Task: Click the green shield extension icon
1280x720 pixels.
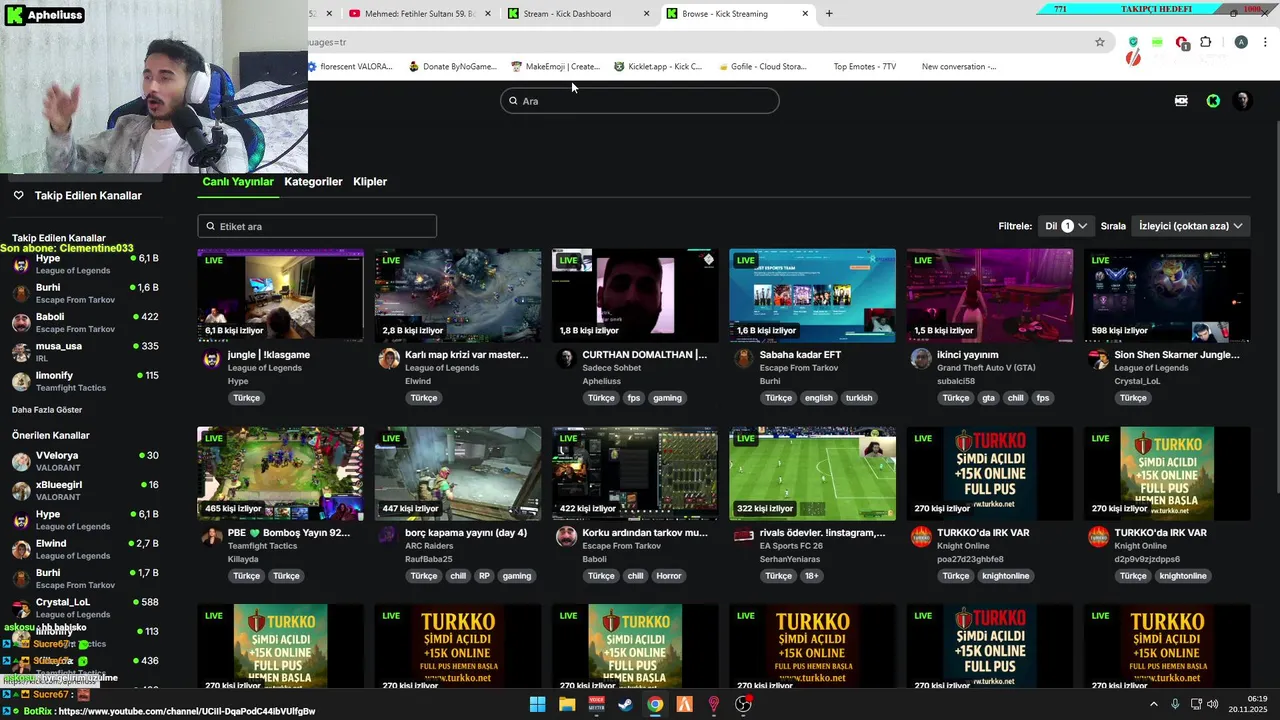Action: coord(1133,42)
